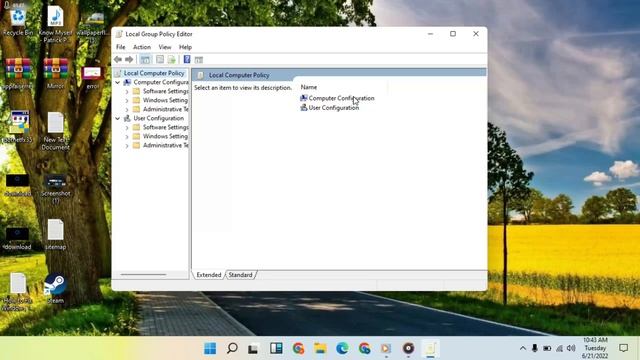The width and height of the screenshot is (640, 360).
Task: Select the Screenshot (1) desktop file
Action: point(56,189)
